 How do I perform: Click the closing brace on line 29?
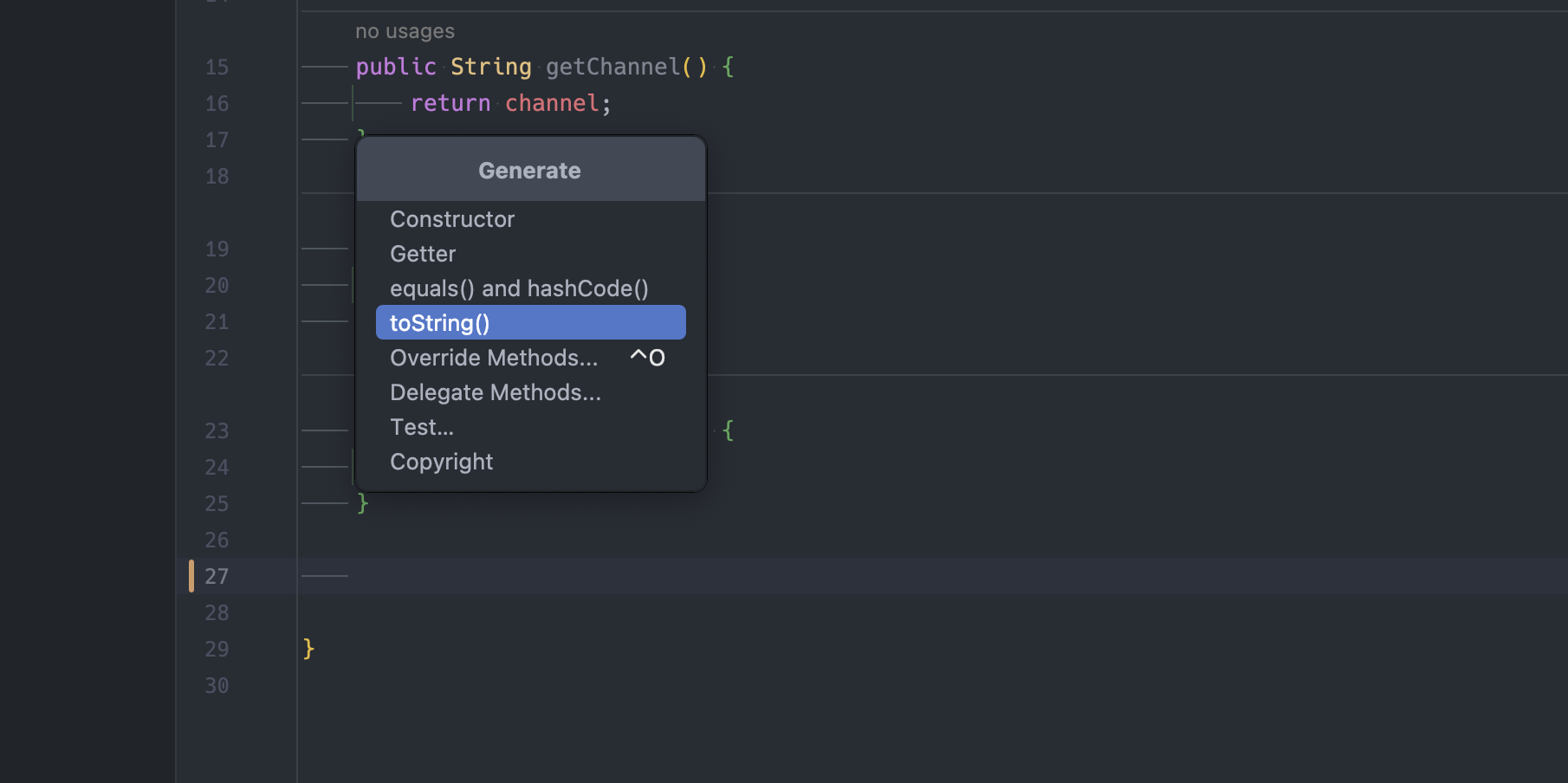coord(308,649)
